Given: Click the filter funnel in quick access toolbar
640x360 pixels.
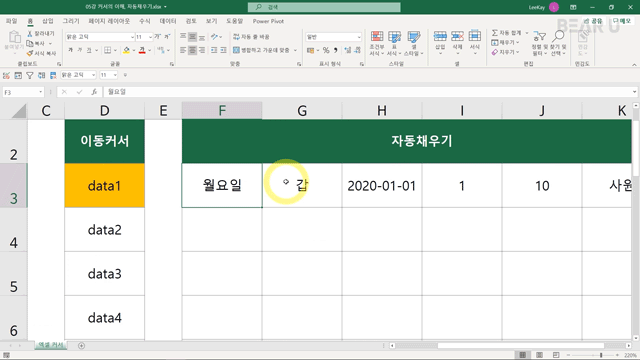Looking at the screenshot, I should click(x=29, y=75).
